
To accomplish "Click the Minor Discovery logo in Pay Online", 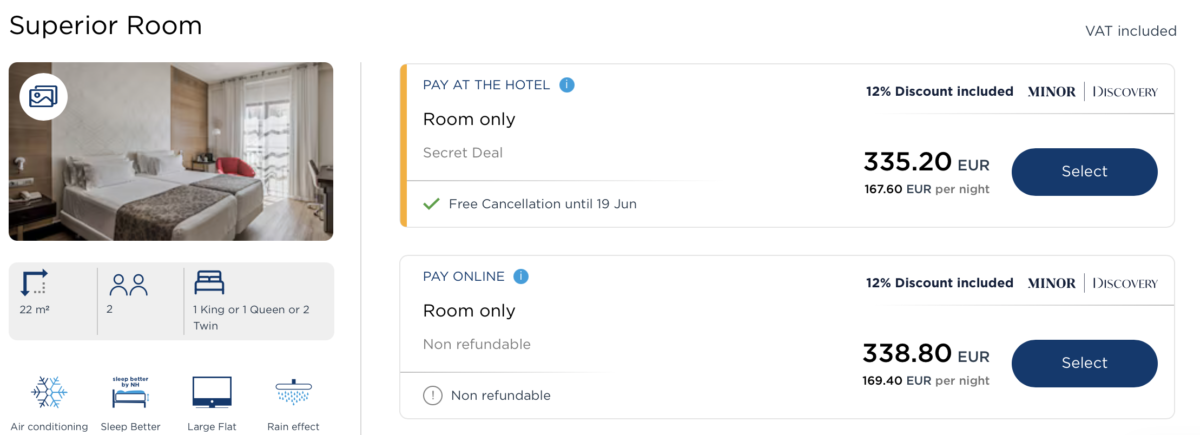I will pos(1092,283).
